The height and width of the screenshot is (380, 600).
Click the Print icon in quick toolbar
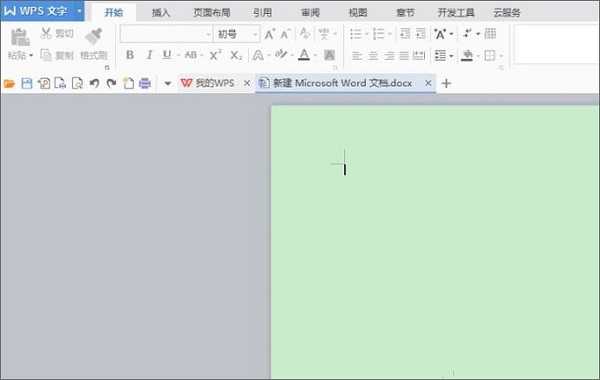coord(145,83)
